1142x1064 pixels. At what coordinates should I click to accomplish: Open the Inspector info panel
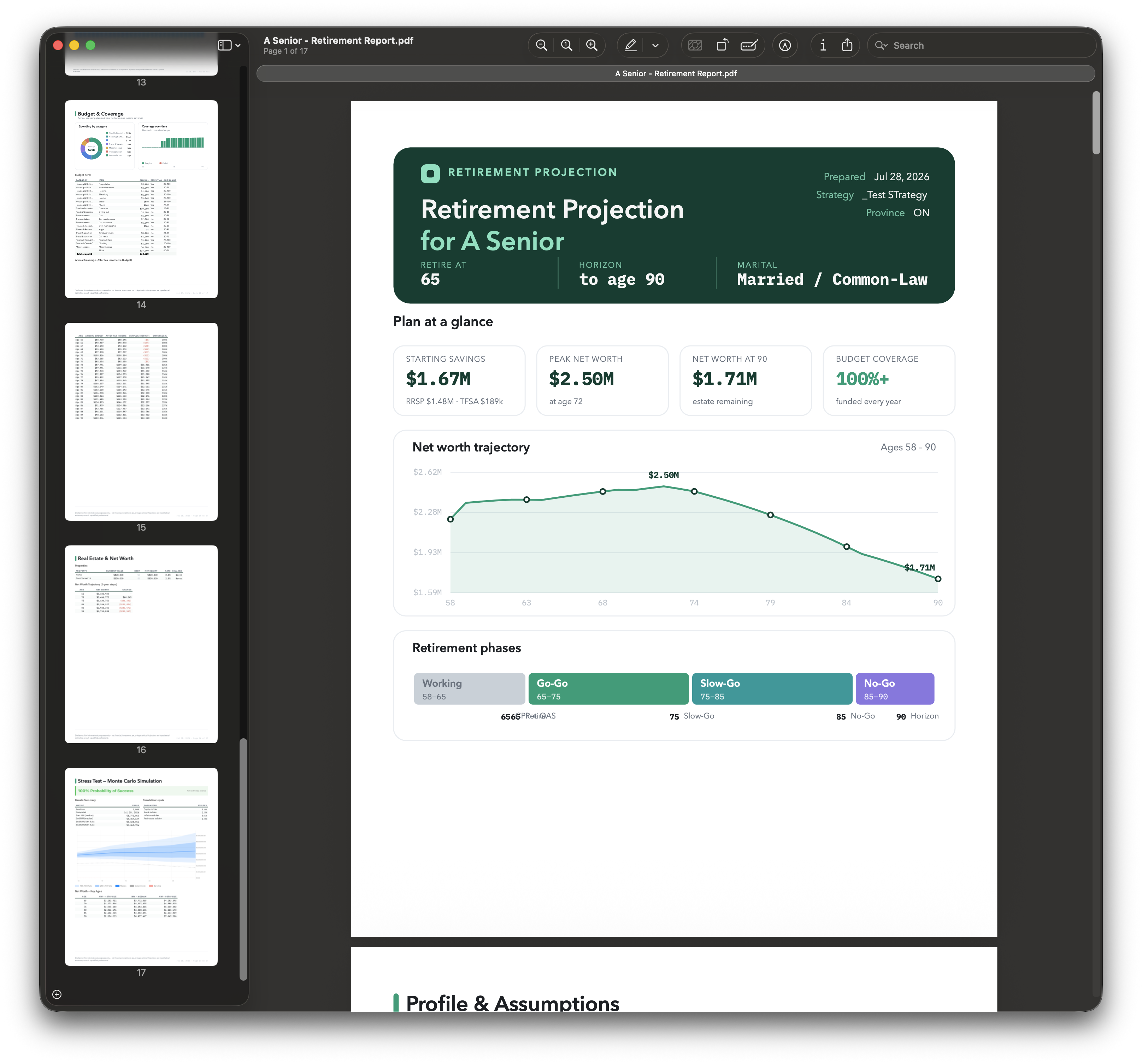point(823,45)
